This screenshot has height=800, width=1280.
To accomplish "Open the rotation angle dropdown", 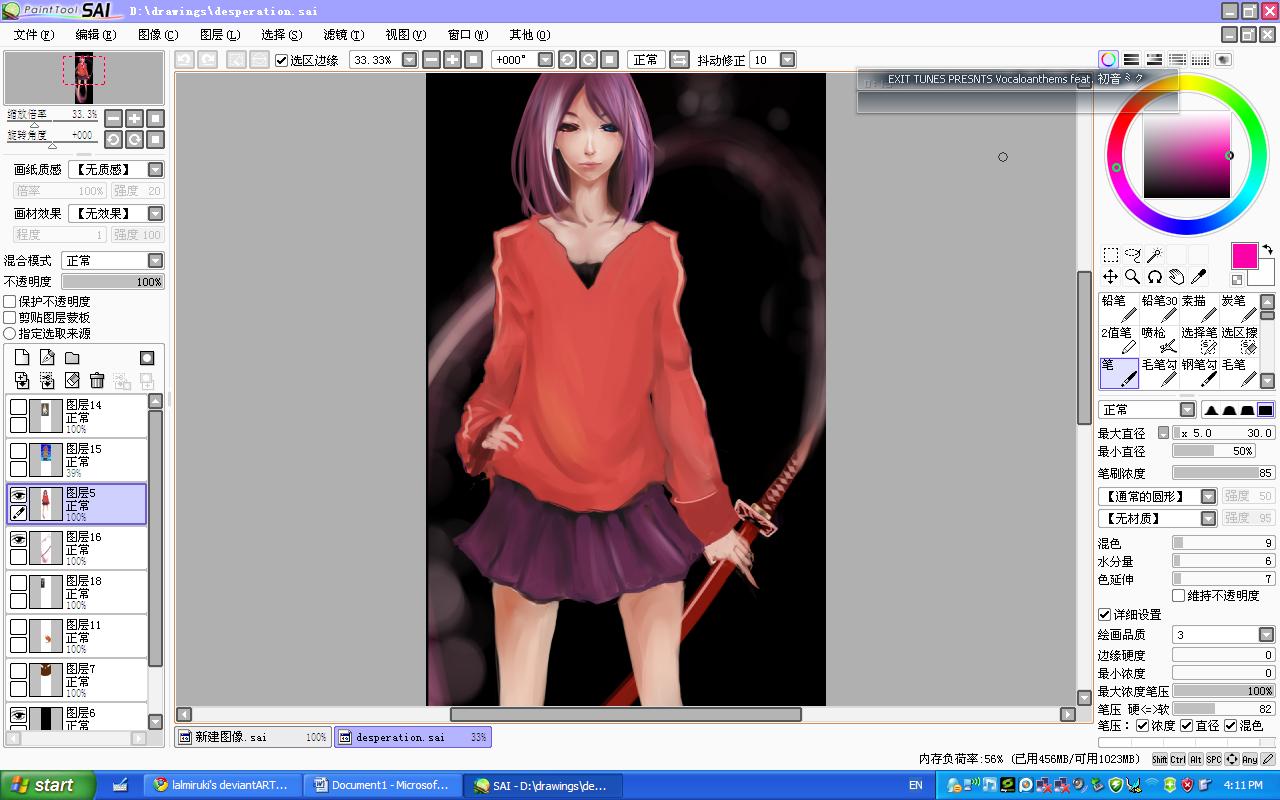I will tap(545, 60).
